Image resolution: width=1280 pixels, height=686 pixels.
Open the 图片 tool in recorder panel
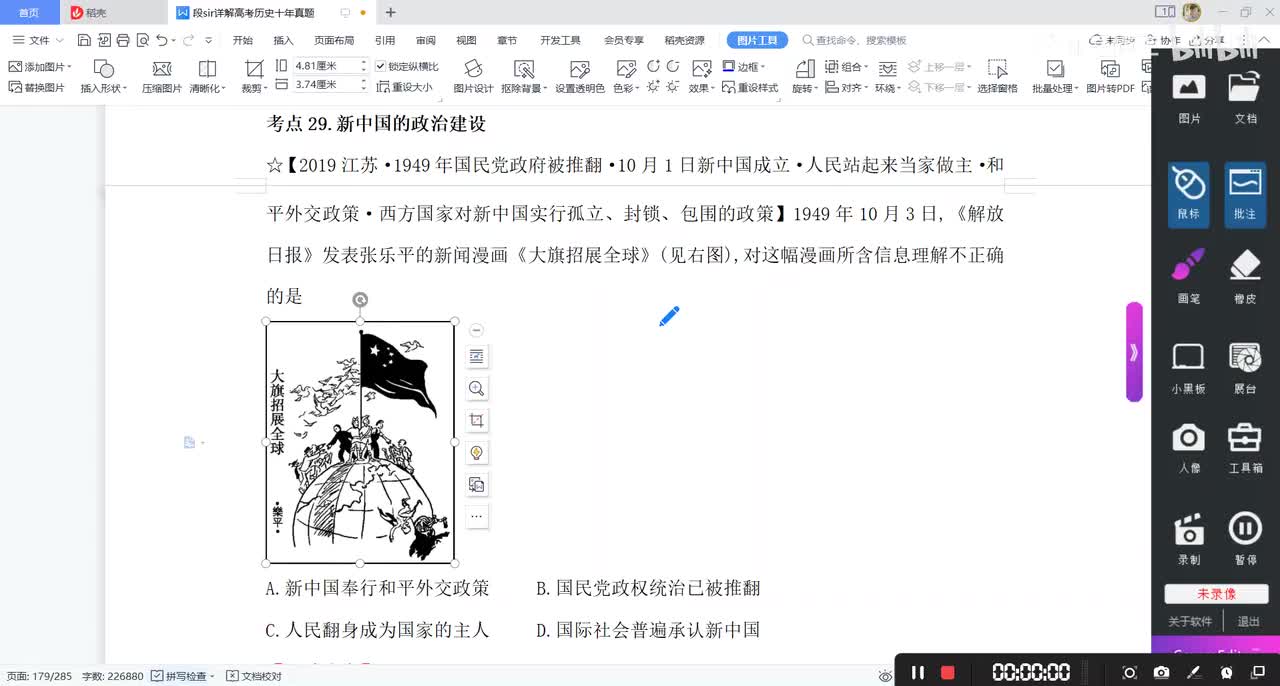[x=1189, y=97]
